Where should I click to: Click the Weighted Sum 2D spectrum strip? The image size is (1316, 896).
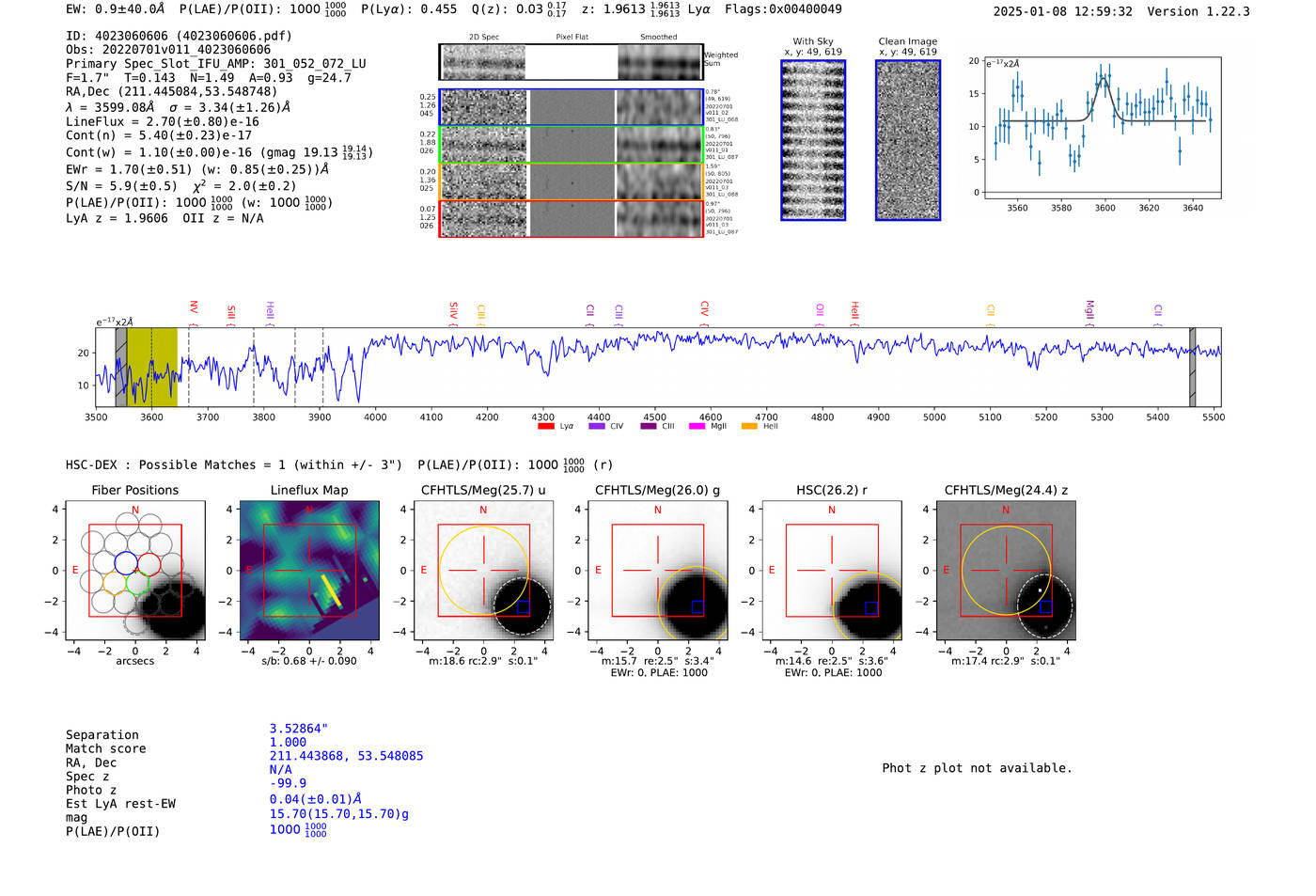pyautogui.click(x=571, y=62)
